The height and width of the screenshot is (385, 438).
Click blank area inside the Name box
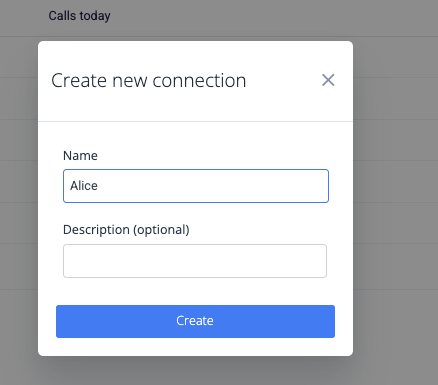point(213,186)
